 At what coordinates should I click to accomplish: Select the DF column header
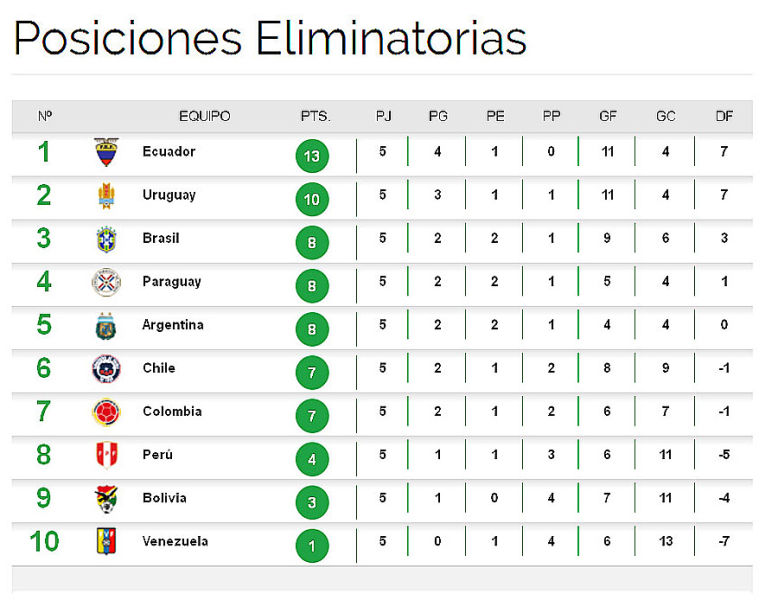pos(724,116)
